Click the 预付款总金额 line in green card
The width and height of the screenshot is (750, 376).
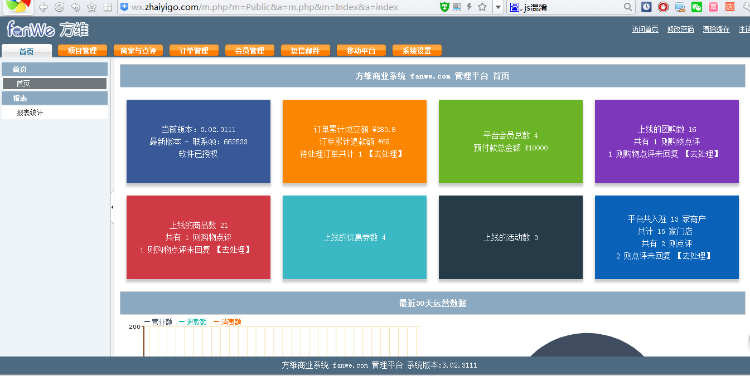coord(510,148)
